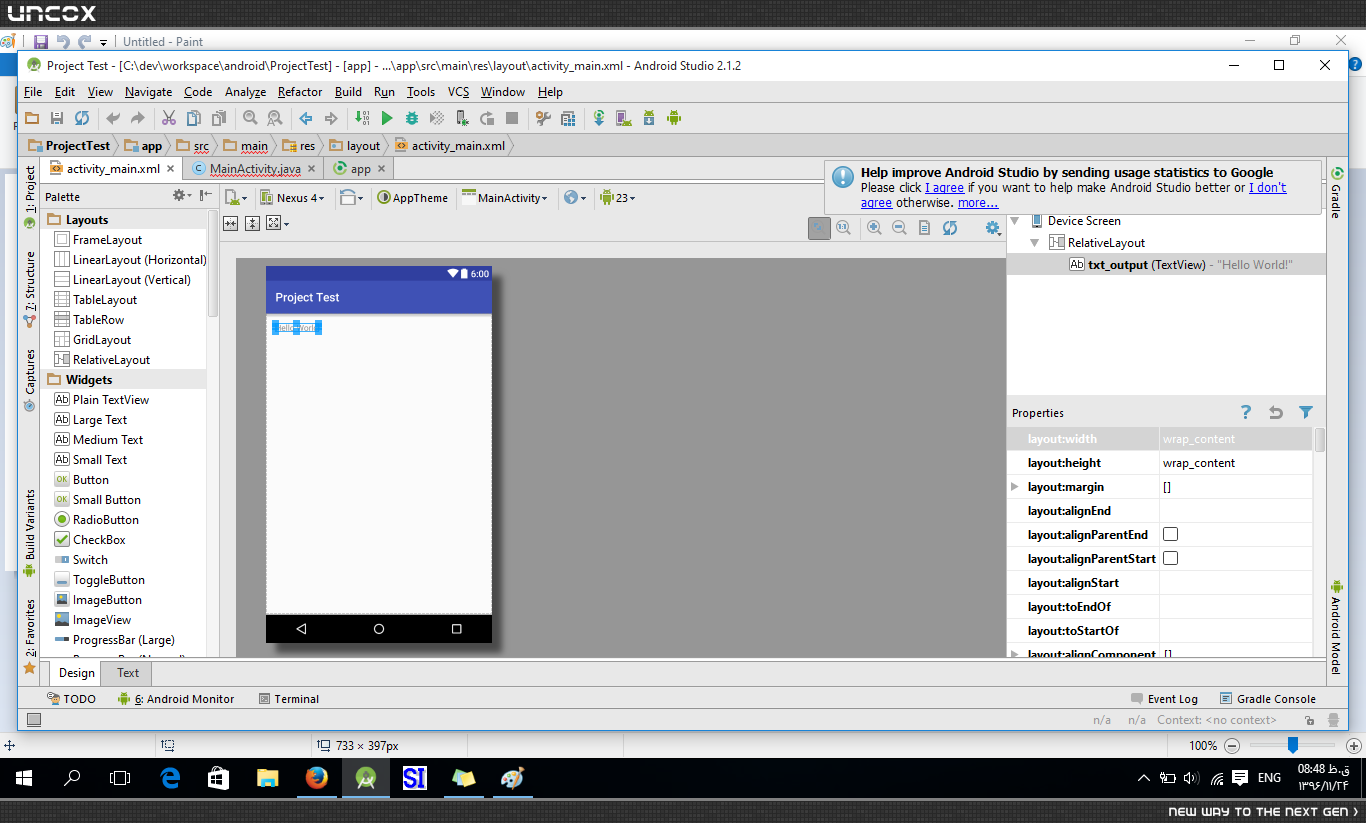Click Zoom Out in the design toolbar
The height and width of the screenshot is (823, 1366).
[899, 228]
